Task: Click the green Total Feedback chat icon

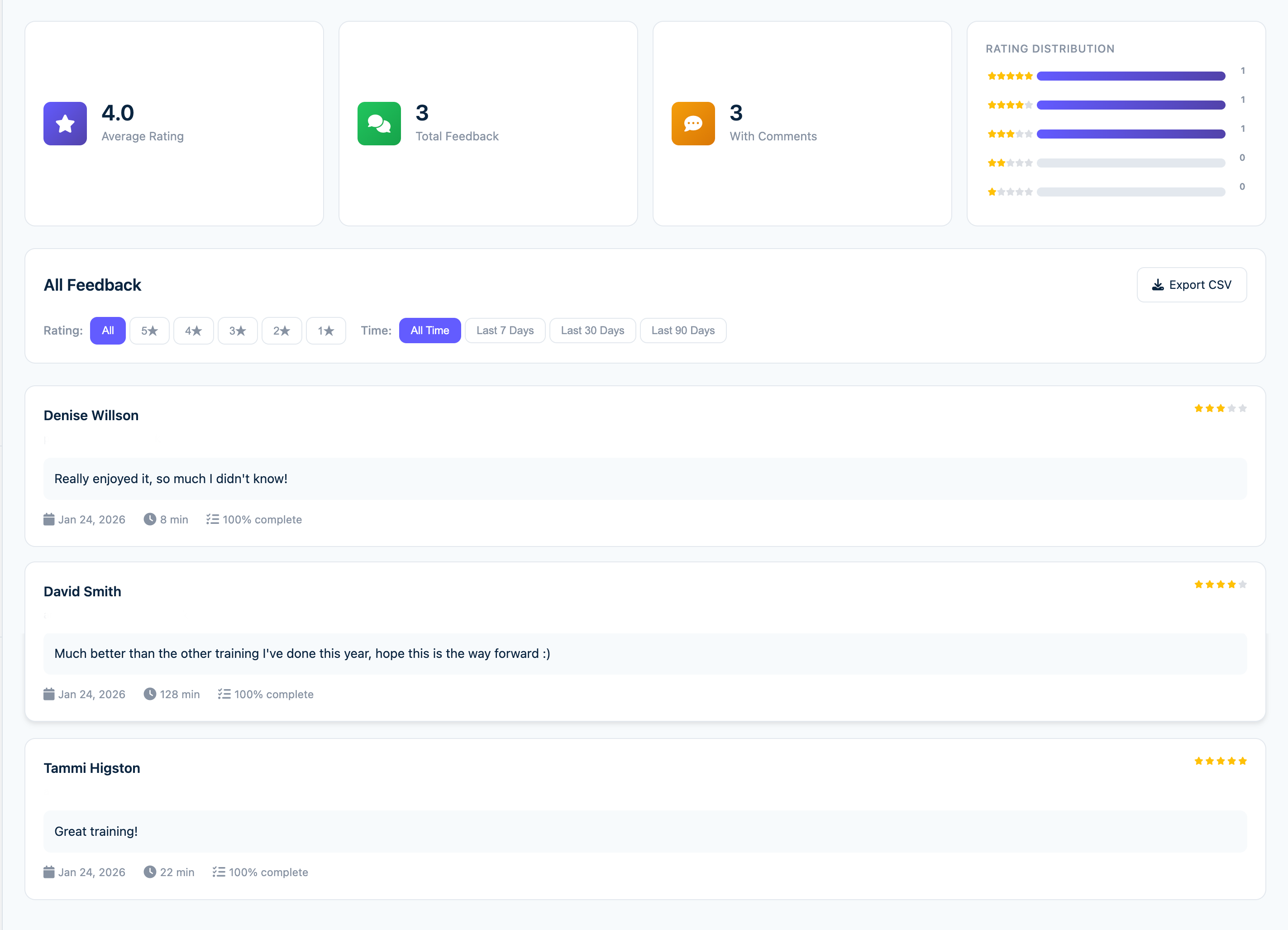Action: 379,123
